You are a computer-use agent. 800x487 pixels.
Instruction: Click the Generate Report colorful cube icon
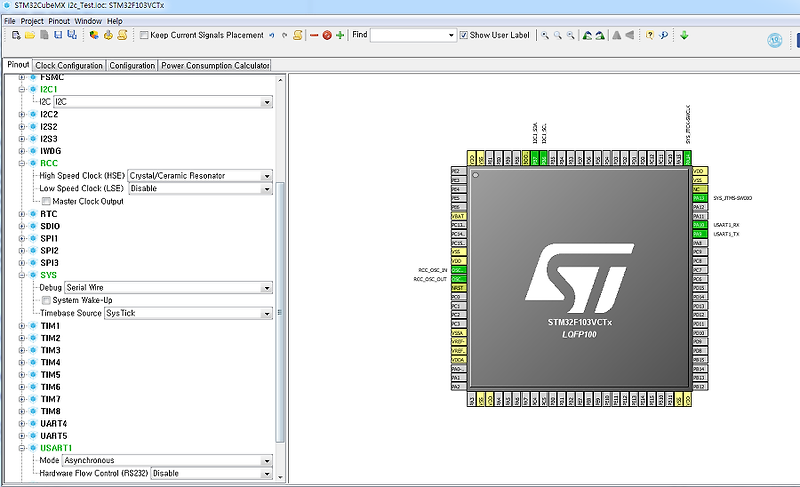point(94,35)
